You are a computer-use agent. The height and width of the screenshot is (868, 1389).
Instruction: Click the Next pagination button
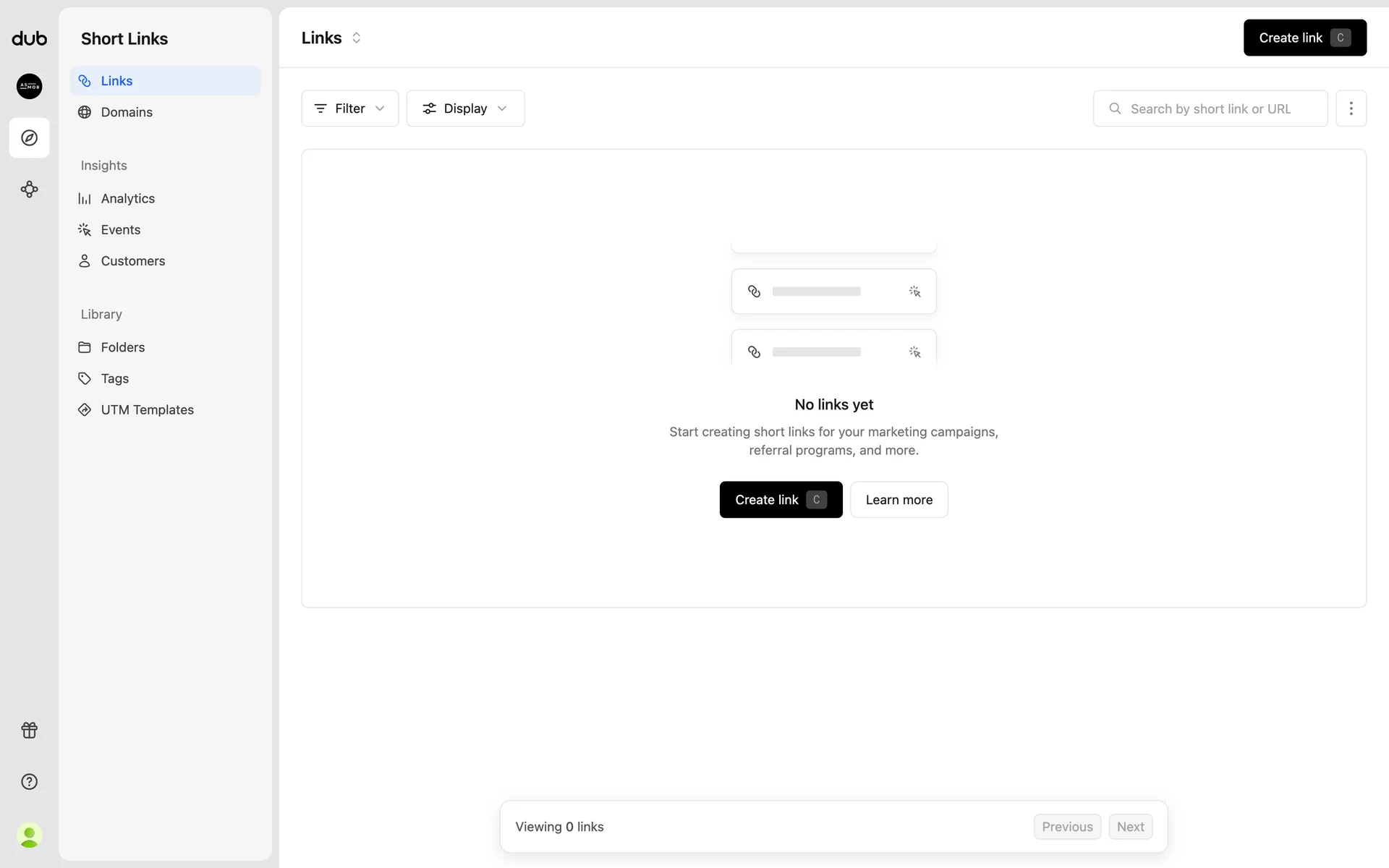pos(1130,827)
